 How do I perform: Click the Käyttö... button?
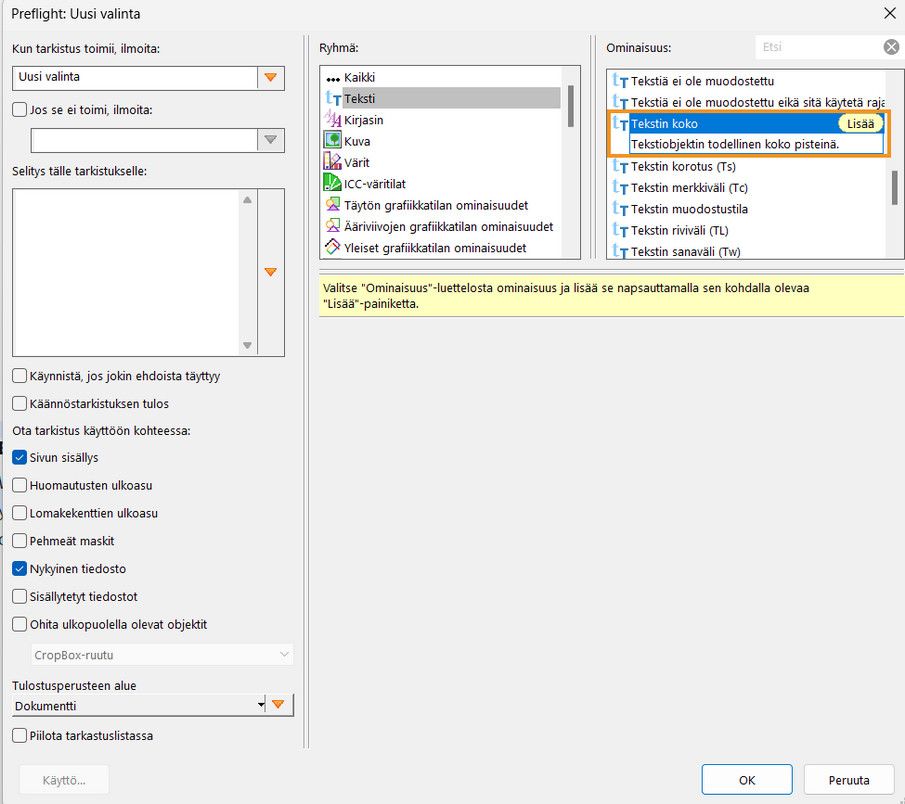tap(64, 780)
